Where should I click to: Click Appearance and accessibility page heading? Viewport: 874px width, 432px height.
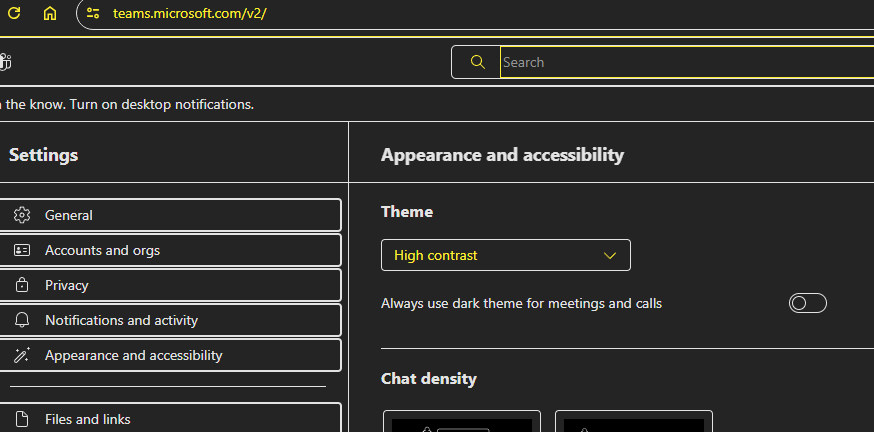[502, 155]
